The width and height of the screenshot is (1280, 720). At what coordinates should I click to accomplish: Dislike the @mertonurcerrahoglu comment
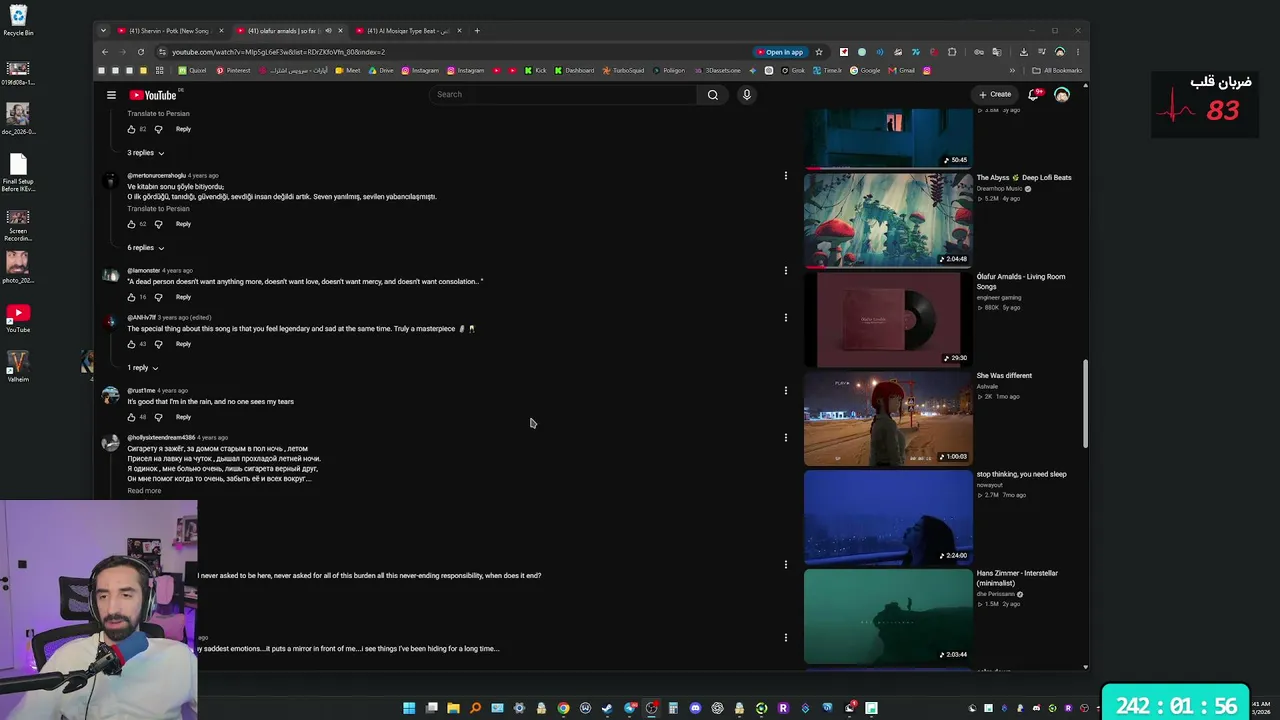(158, 224)
